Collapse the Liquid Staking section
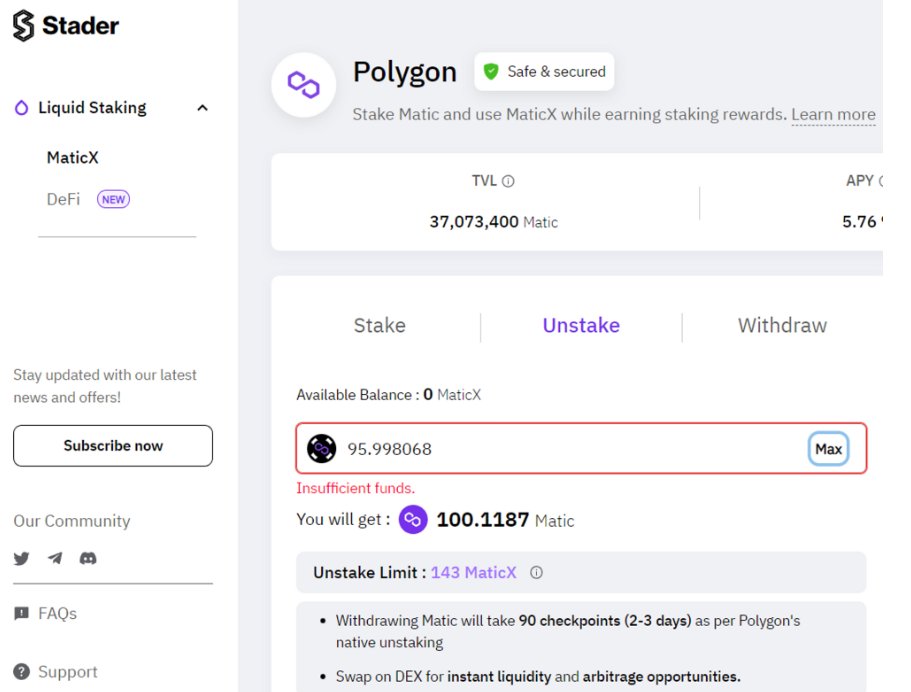This screenshot has height=692, width=911. (202, 108)
